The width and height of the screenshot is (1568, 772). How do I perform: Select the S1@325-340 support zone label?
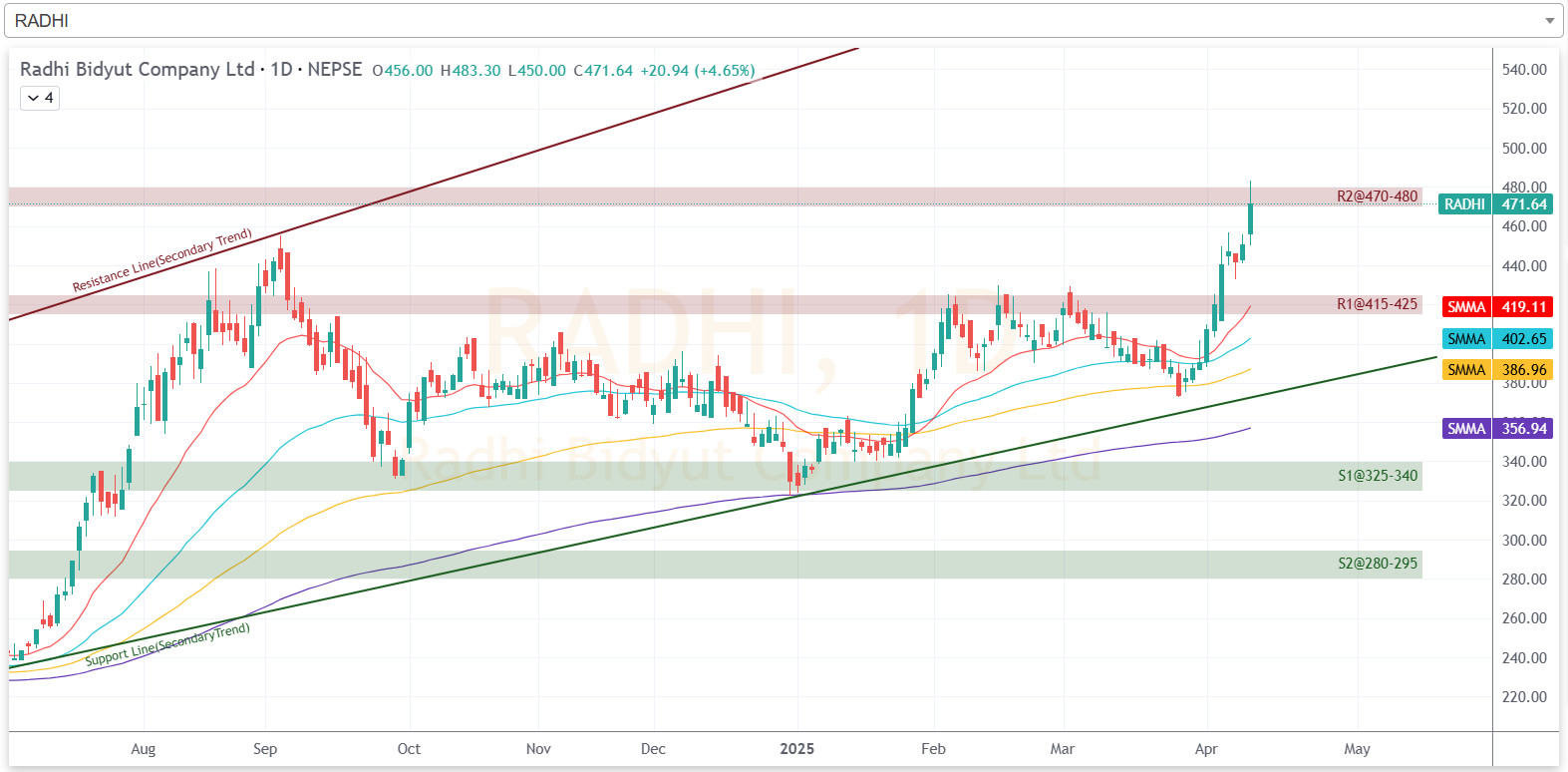pos(1377,476)
